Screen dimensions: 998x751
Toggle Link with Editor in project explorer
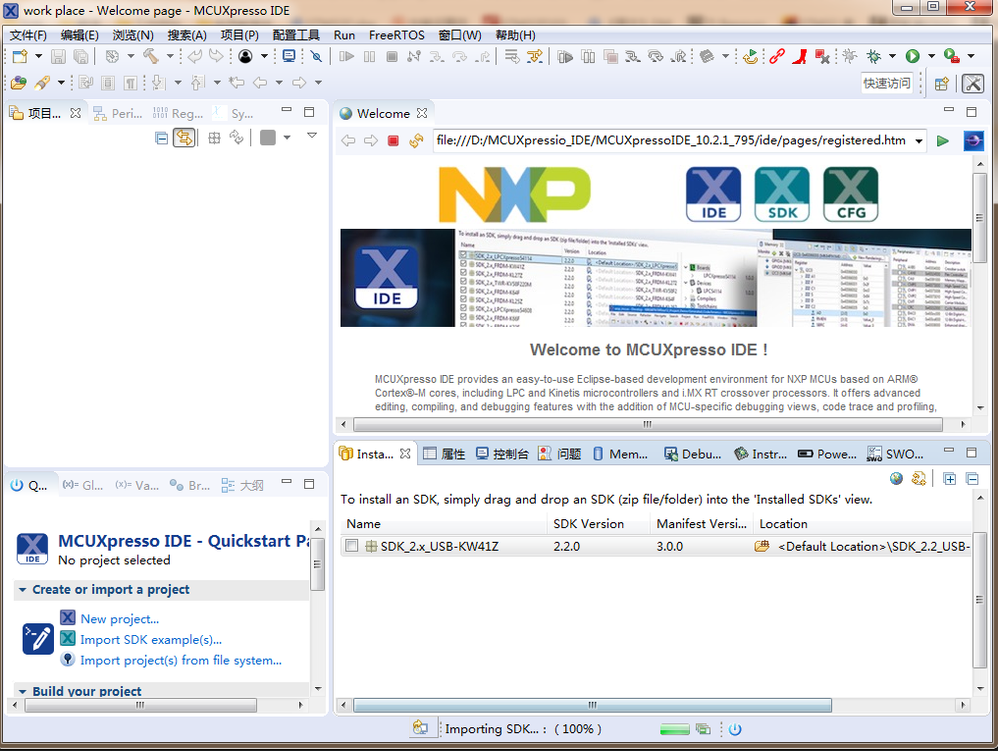[x=184, y=137]
